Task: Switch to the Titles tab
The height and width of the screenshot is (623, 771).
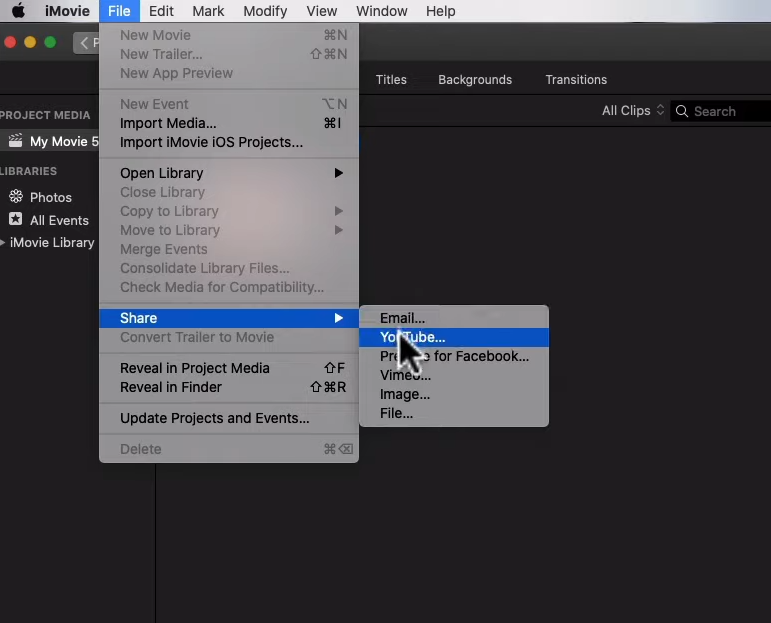Action: pos(391,80)
